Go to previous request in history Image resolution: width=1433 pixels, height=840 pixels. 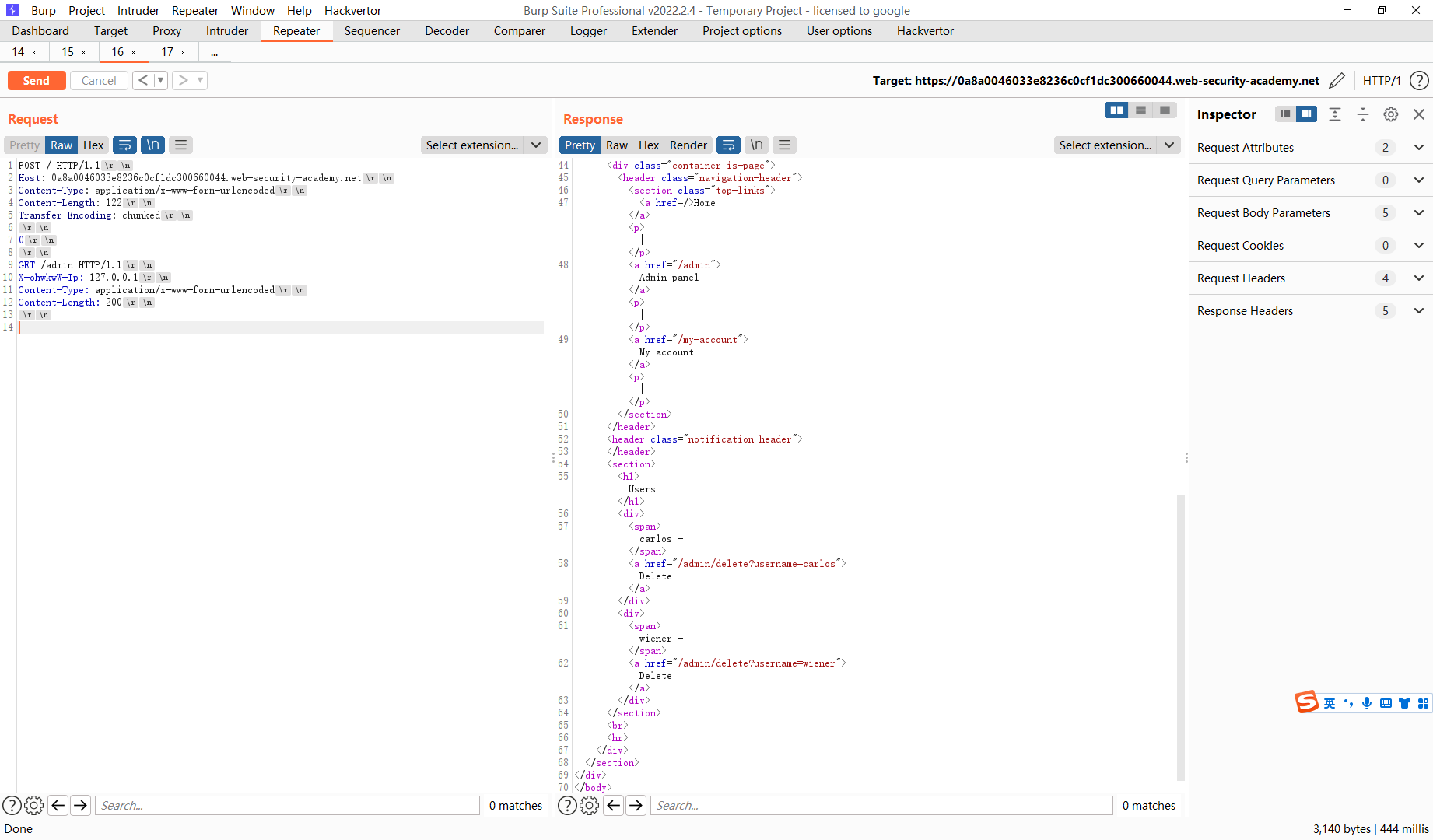coord(143,80)
